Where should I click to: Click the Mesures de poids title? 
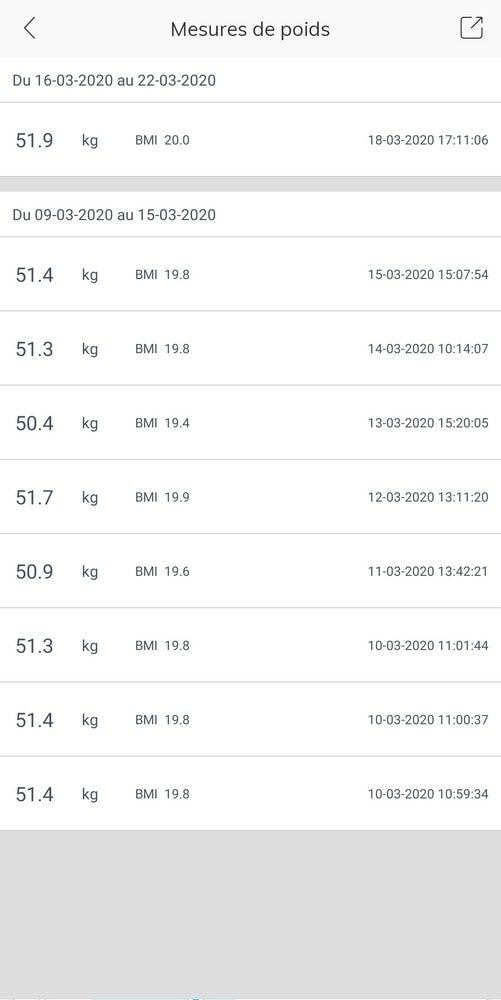[x=250, y=29]
